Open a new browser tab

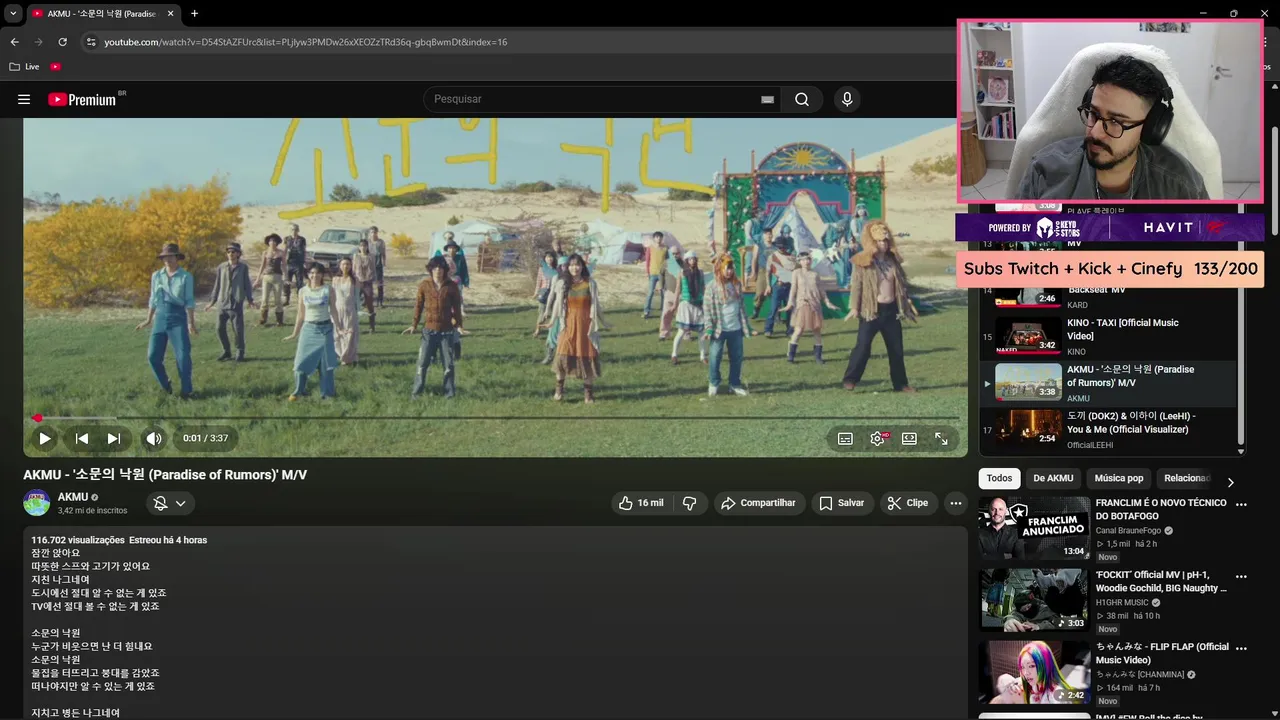pyautogui.click(x=194, y=14)
